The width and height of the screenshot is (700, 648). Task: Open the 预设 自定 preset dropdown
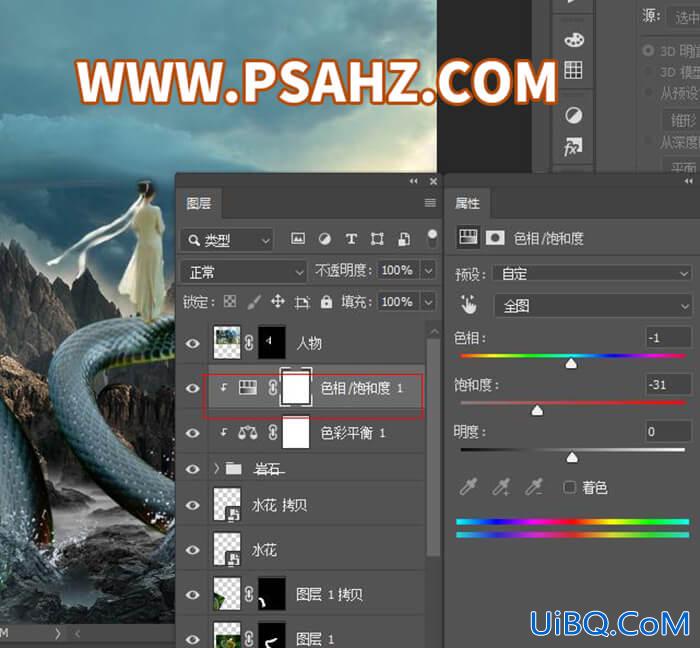[x=592, y=273]
